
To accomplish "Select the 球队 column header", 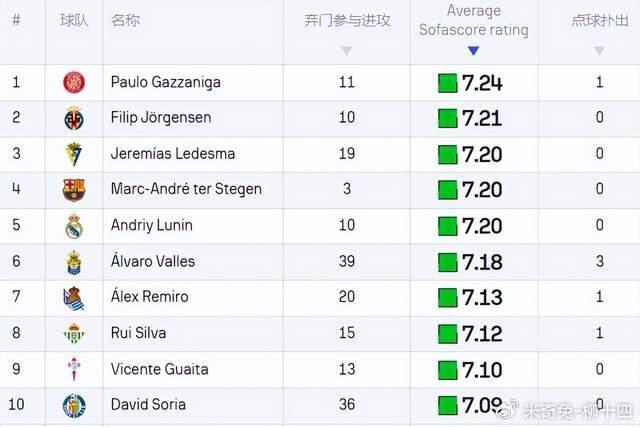I will click(x=74, y=20).
